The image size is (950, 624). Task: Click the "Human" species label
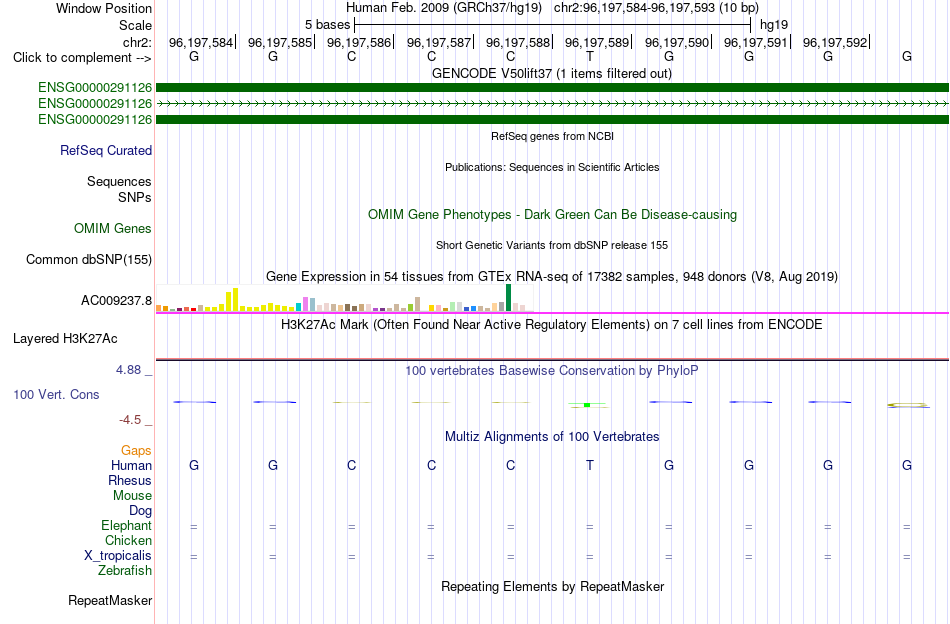click(x=131, y=465)
